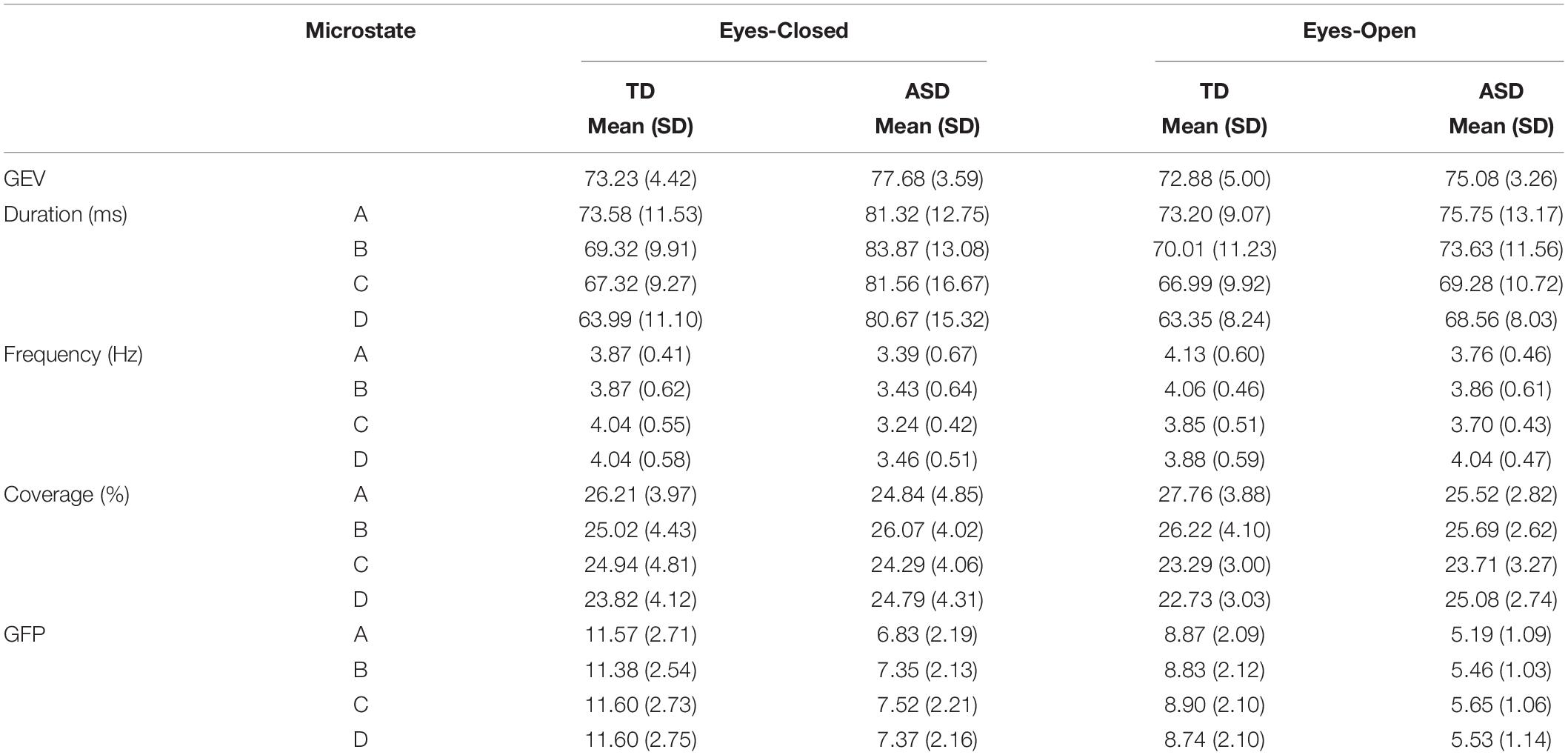Viewport: 1568px width, 755px height.
Task: Select cell value 4.13 (0.60)
Action: (x=1214, y=354)
